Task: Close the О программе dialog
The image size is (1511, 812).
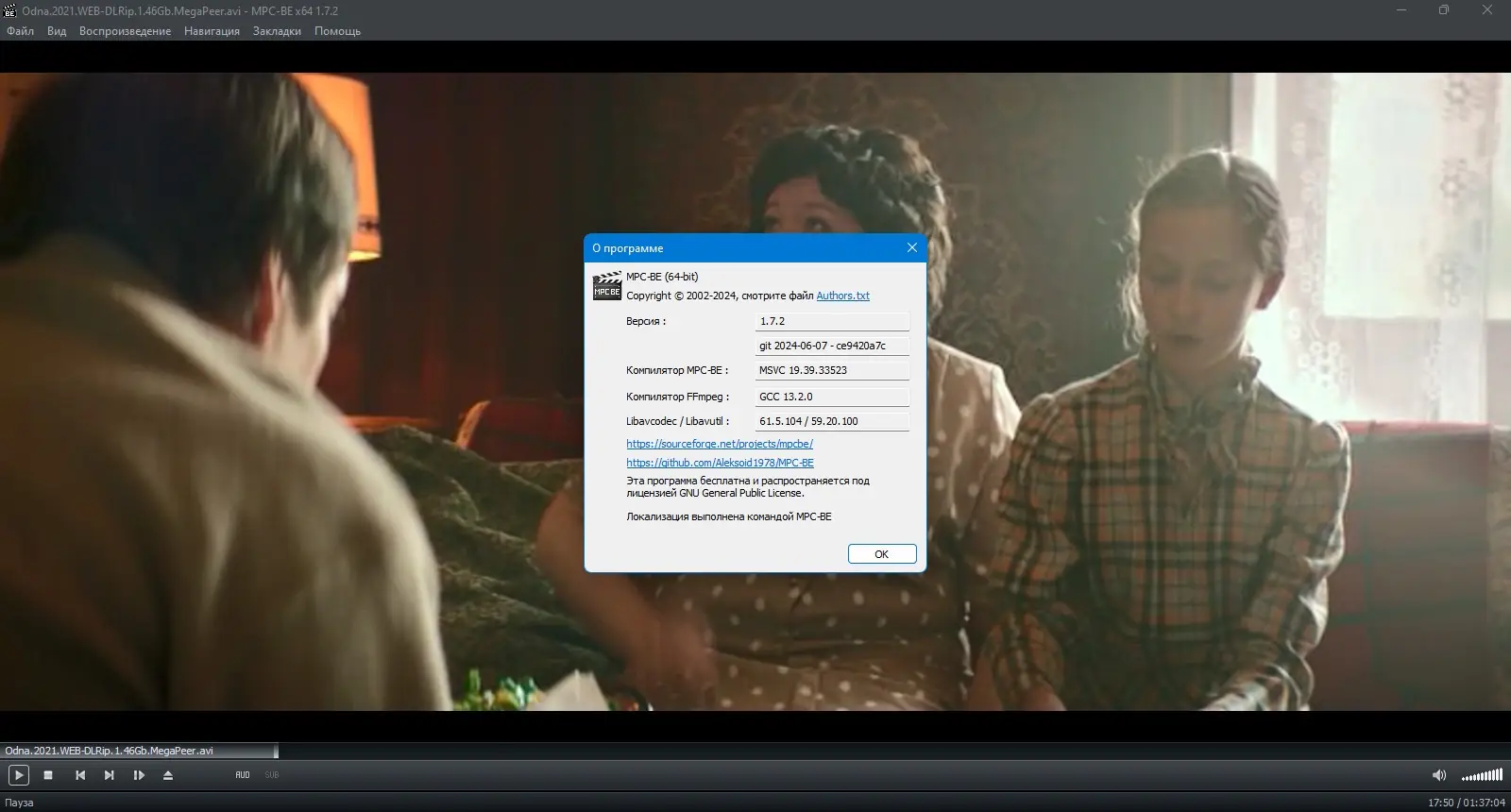Action: click(x=911, y=247)
